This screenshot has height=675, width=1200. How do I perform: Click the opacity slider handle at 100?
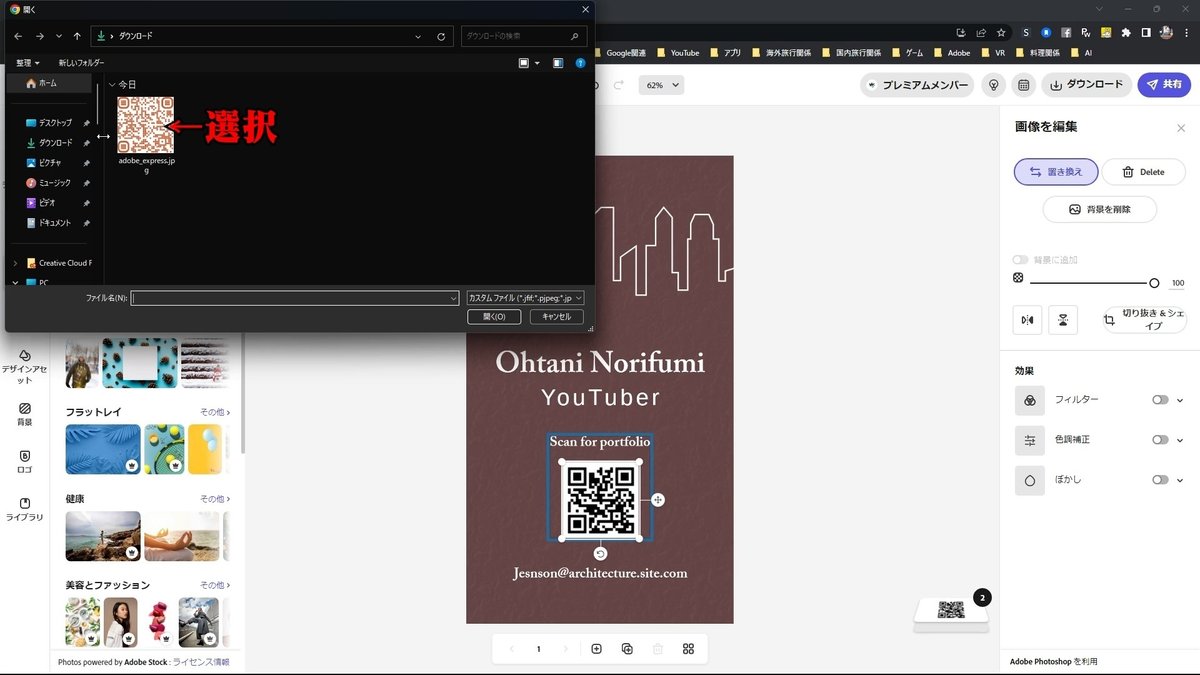(1154, 283)
